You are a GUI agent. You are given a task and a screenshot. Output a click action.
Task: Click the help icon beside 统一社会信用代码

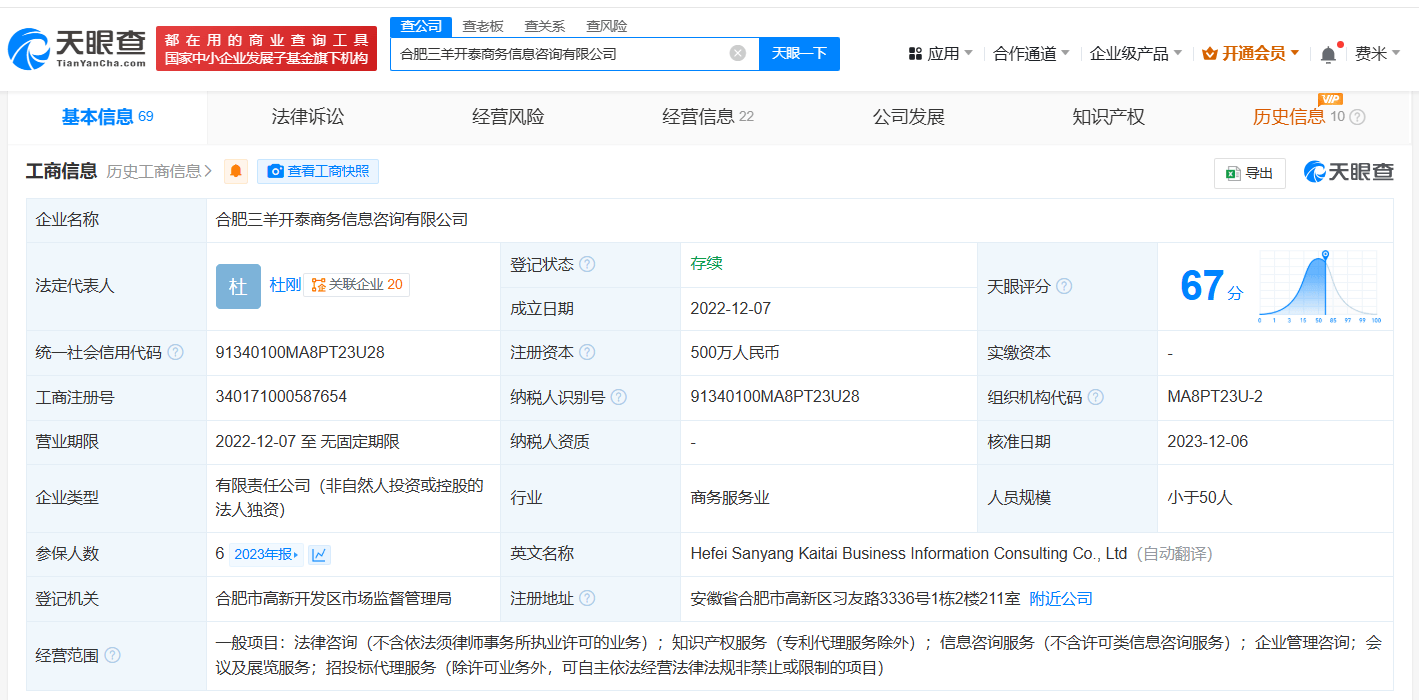tap(175, 353)
